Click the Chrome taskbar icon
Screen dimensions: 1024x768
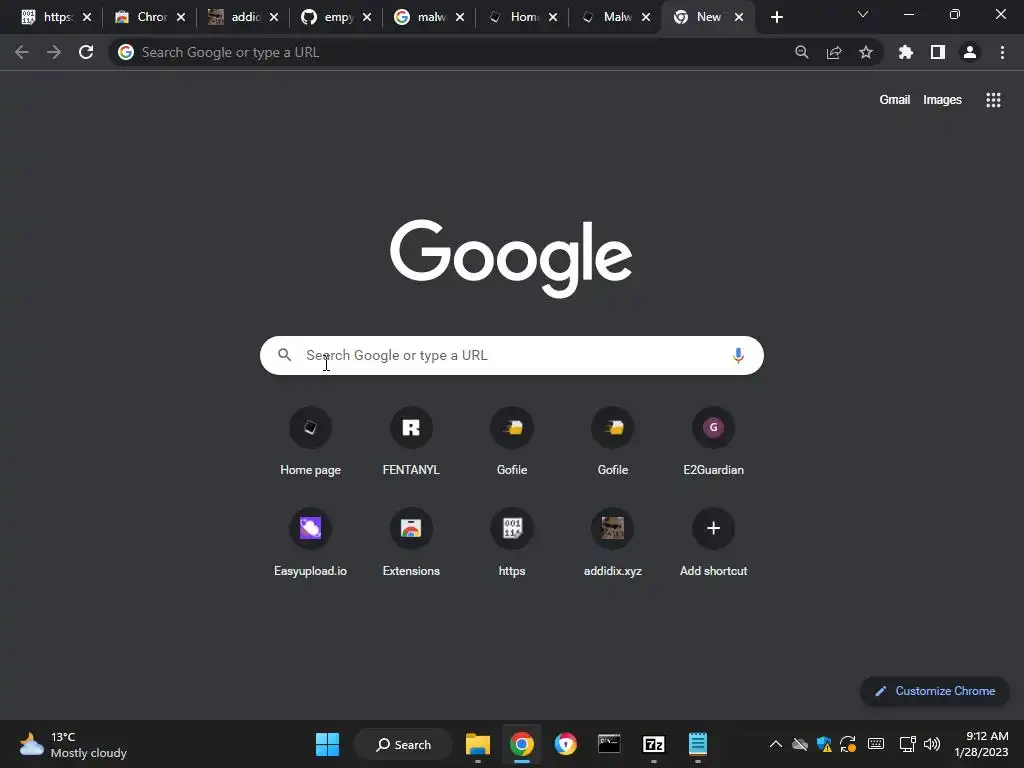click(x=522, y=744)
